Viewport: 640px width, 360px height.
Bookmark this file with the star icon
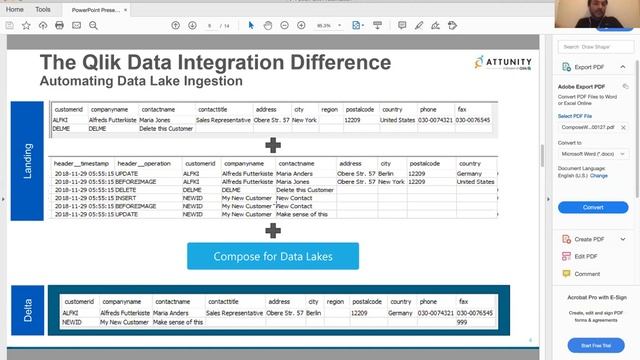tap(26, 25)
